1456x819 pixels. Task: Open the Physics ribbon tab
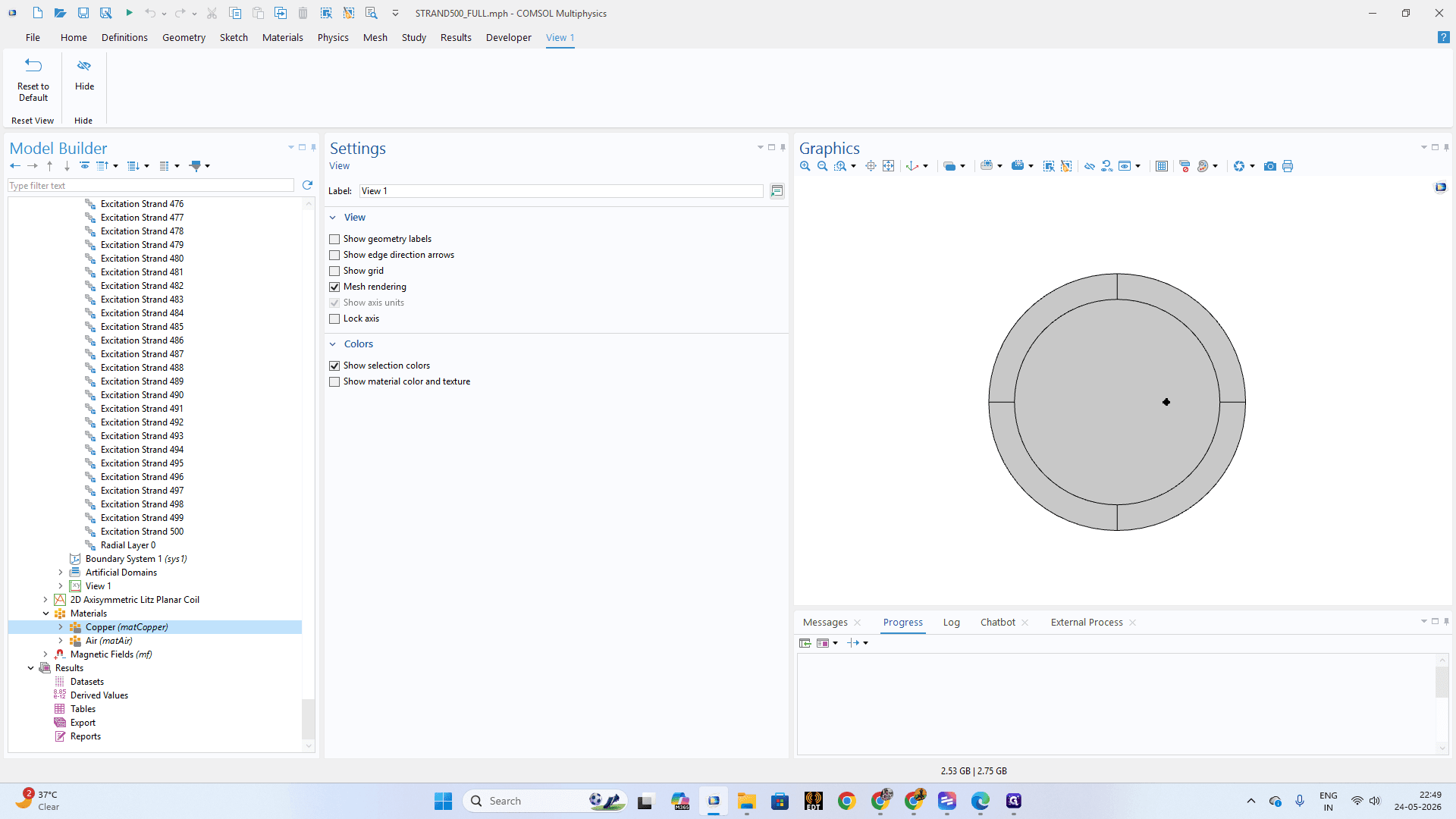point(333,37)
